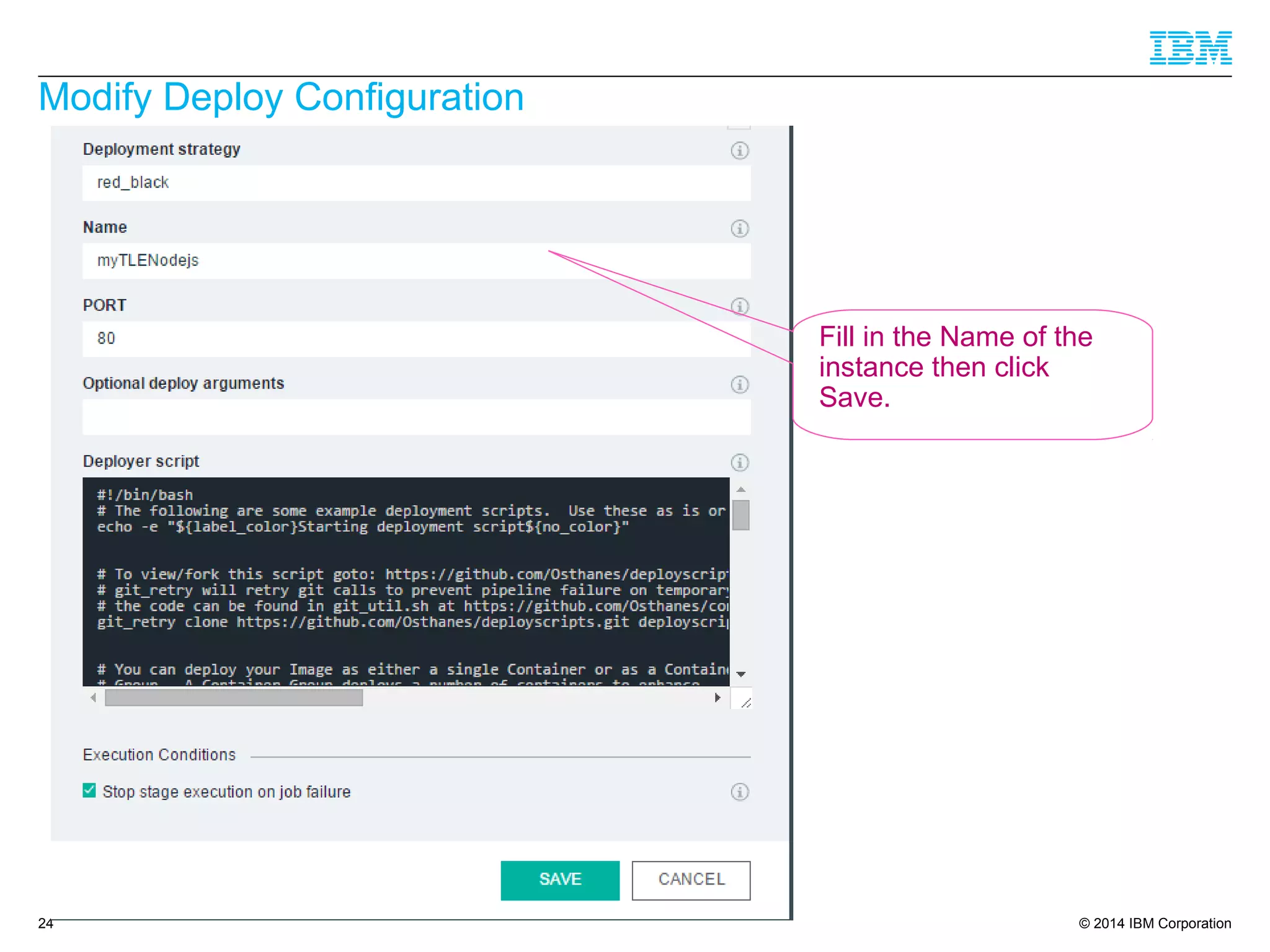Viewport: 1270px width, 952px height.
Task: Click script vertical scrollbar up arrow
Action: tap(740, 490)
